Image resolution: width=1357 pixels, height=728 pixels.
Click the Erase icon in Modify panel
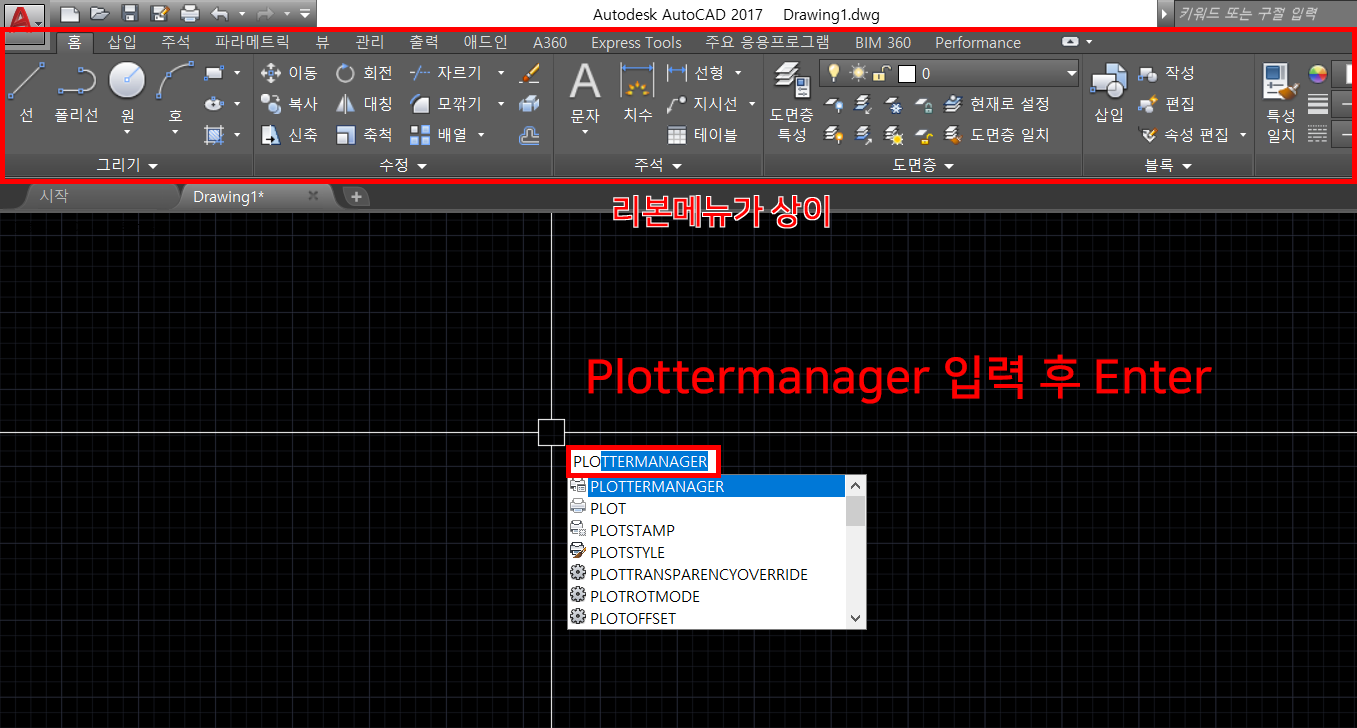point(530,73)
